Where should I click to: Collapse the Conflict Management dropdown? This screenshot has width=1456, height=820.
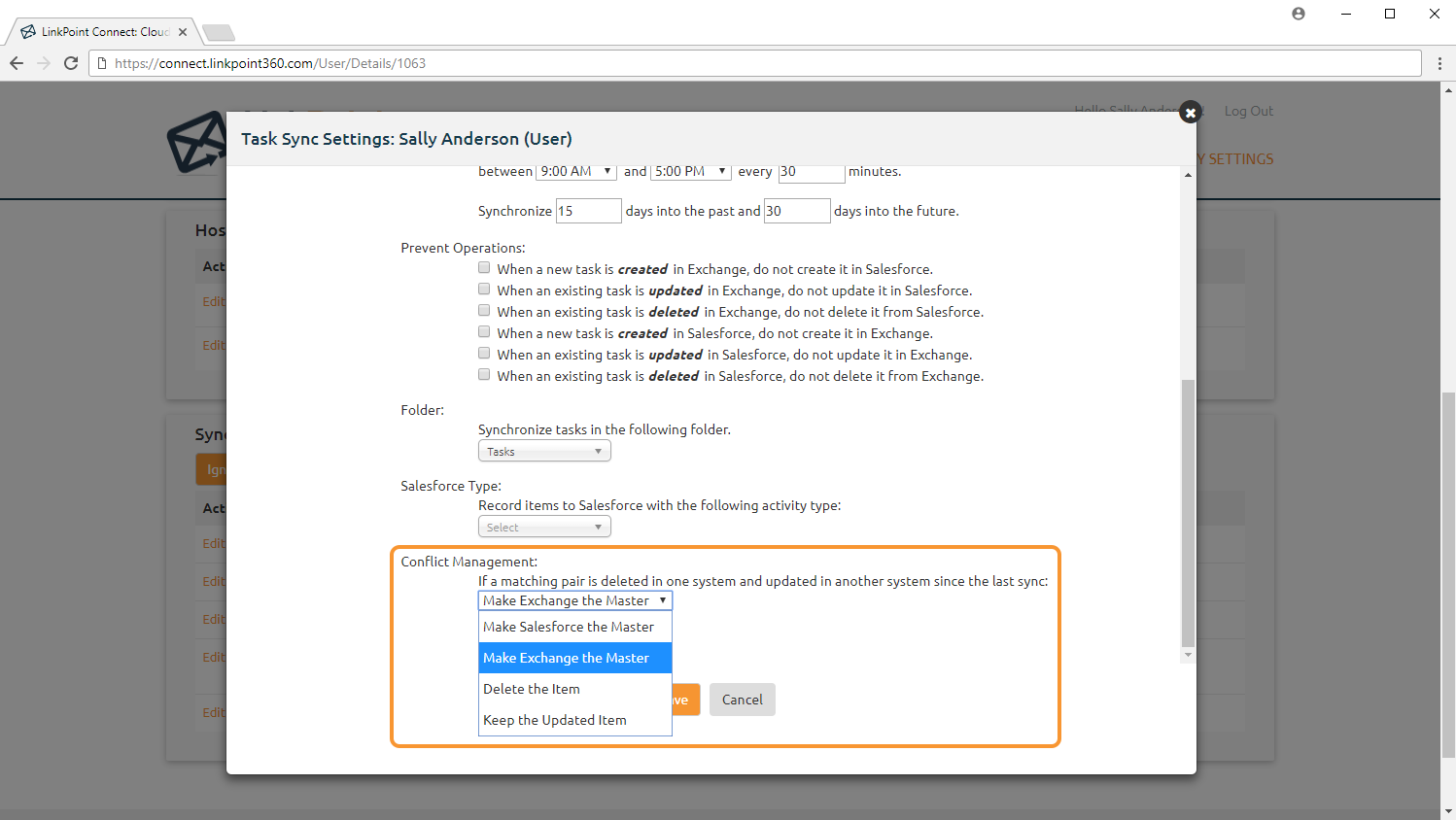(575, 600)
